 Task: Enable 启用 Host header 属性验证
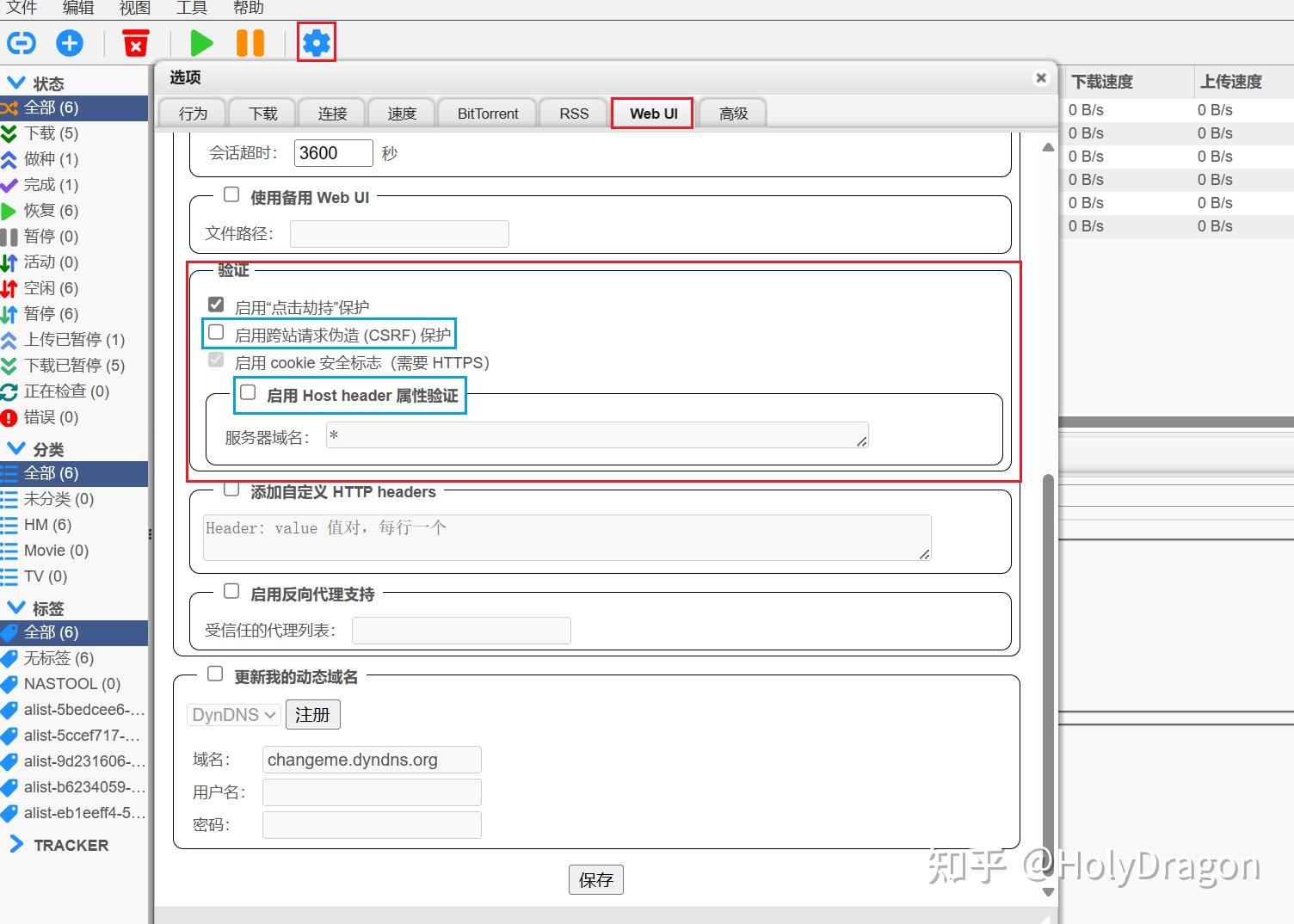point(248,392)
